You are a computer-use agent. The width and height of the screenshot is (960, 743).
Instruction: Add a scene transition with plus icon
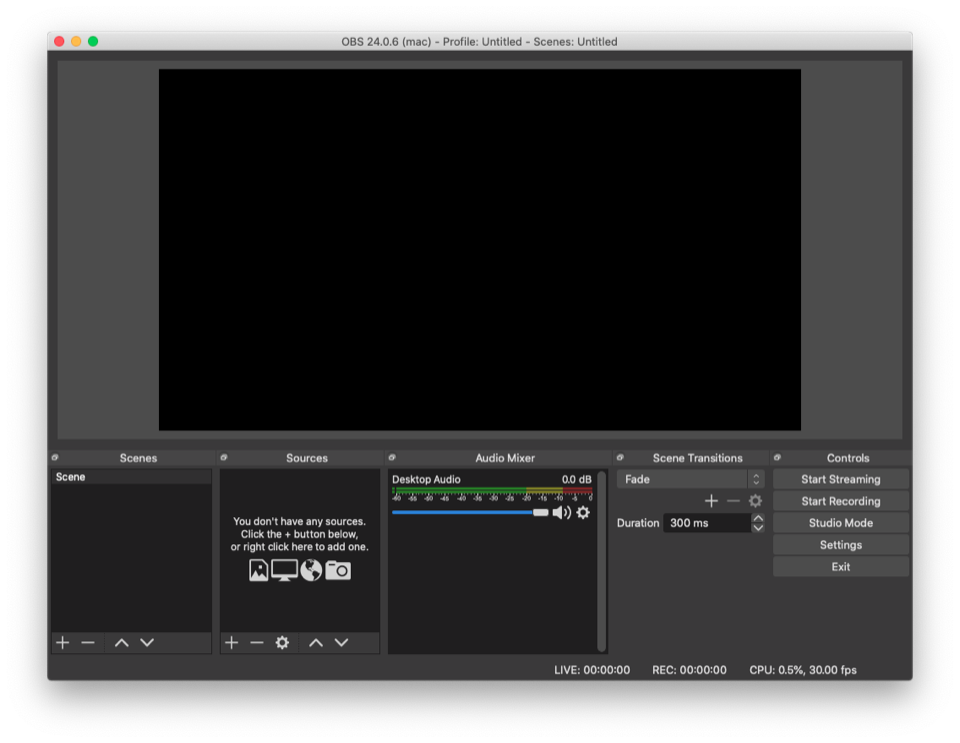point(711,501)
